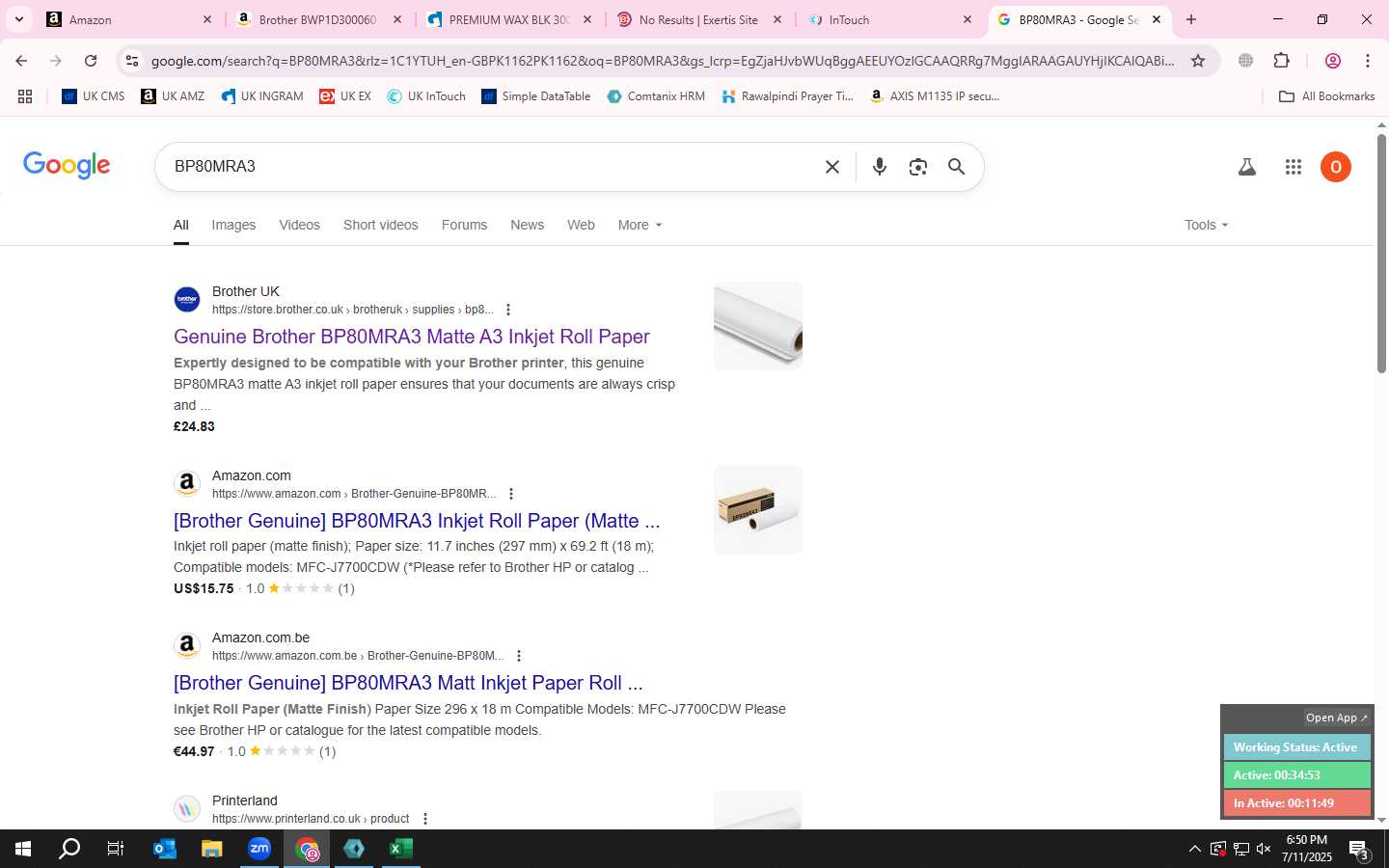Open options for Brother UK result
1389x868 pixels.
pos(508,310)
